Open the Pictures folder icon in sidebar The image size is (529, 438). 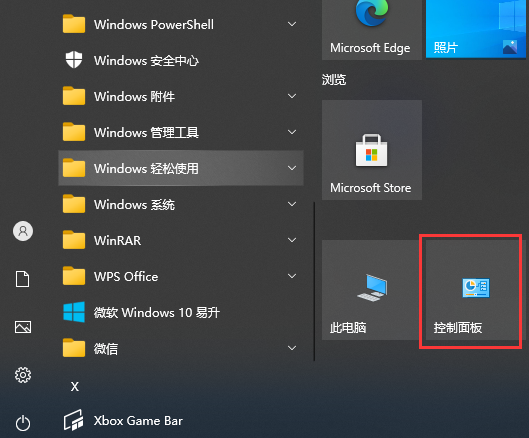(x=23, y=327)
